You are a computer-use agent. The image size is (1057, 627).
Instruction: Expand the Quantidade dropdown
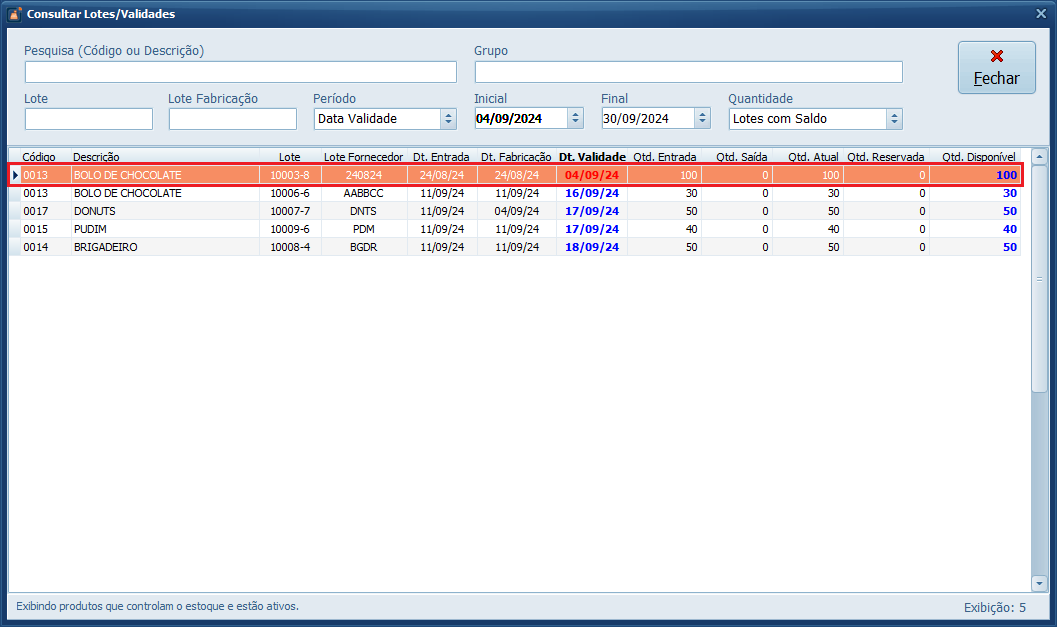(894, 119)
